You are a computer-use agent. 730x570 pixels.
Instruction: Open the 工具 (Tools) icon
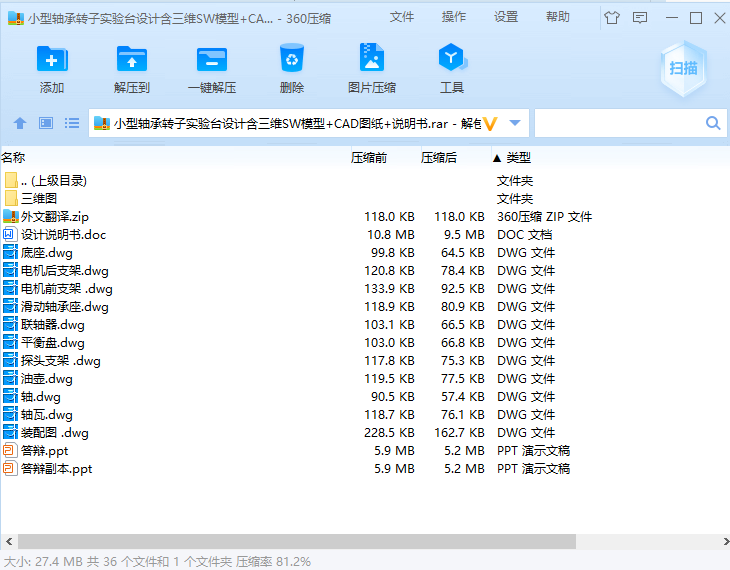coord(452,57)
